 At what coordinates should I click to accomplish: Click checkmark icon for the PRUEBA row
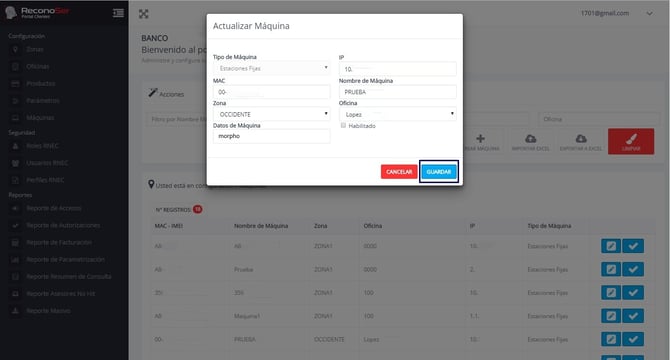pyautogui.click(x=633, y=340)
